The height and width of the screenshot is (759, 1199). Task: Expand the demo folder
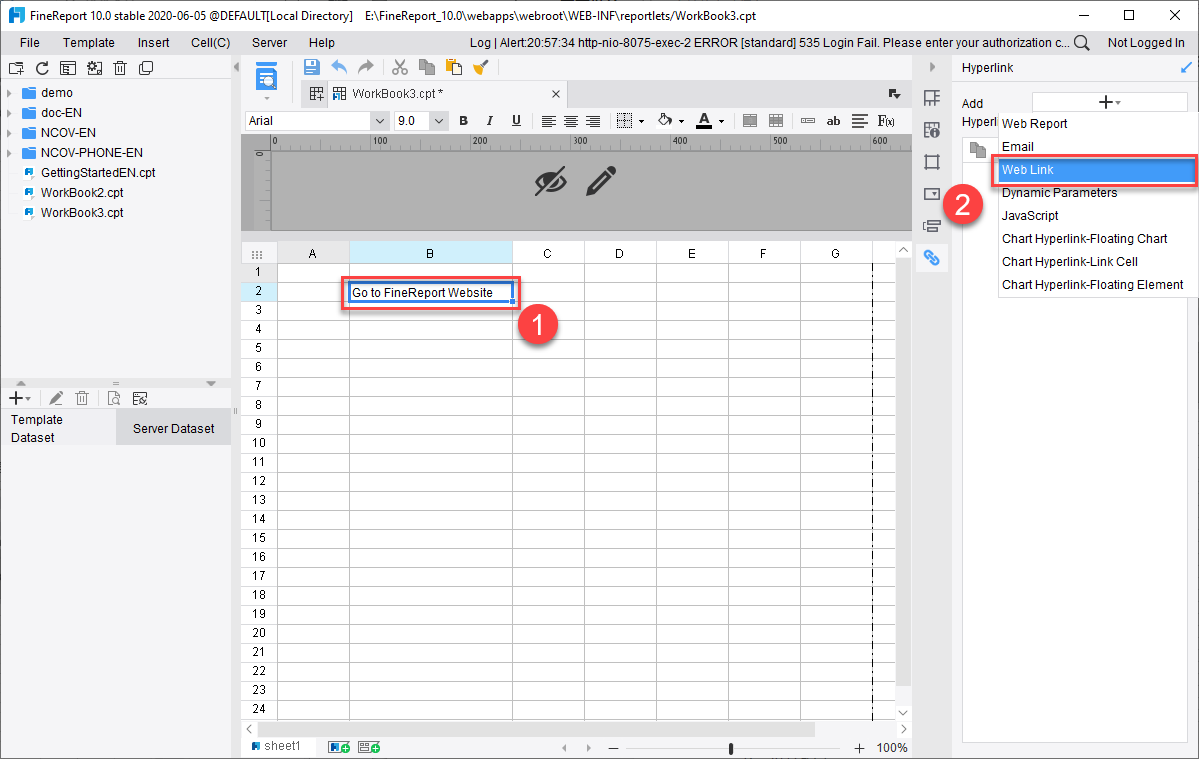[9, 92]
